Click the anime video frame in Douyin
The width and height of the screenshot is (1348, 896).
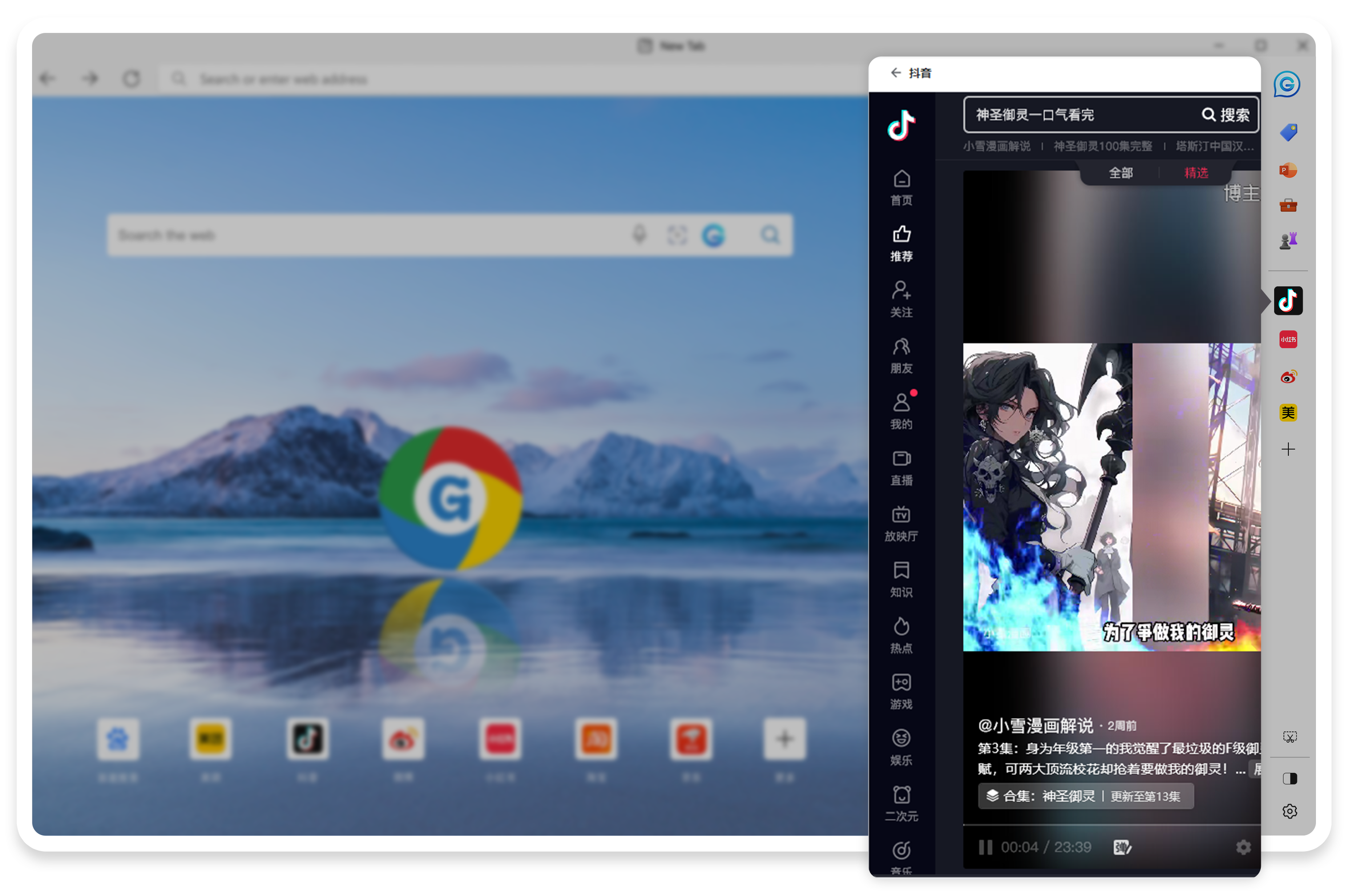(x=1111, y=497)
